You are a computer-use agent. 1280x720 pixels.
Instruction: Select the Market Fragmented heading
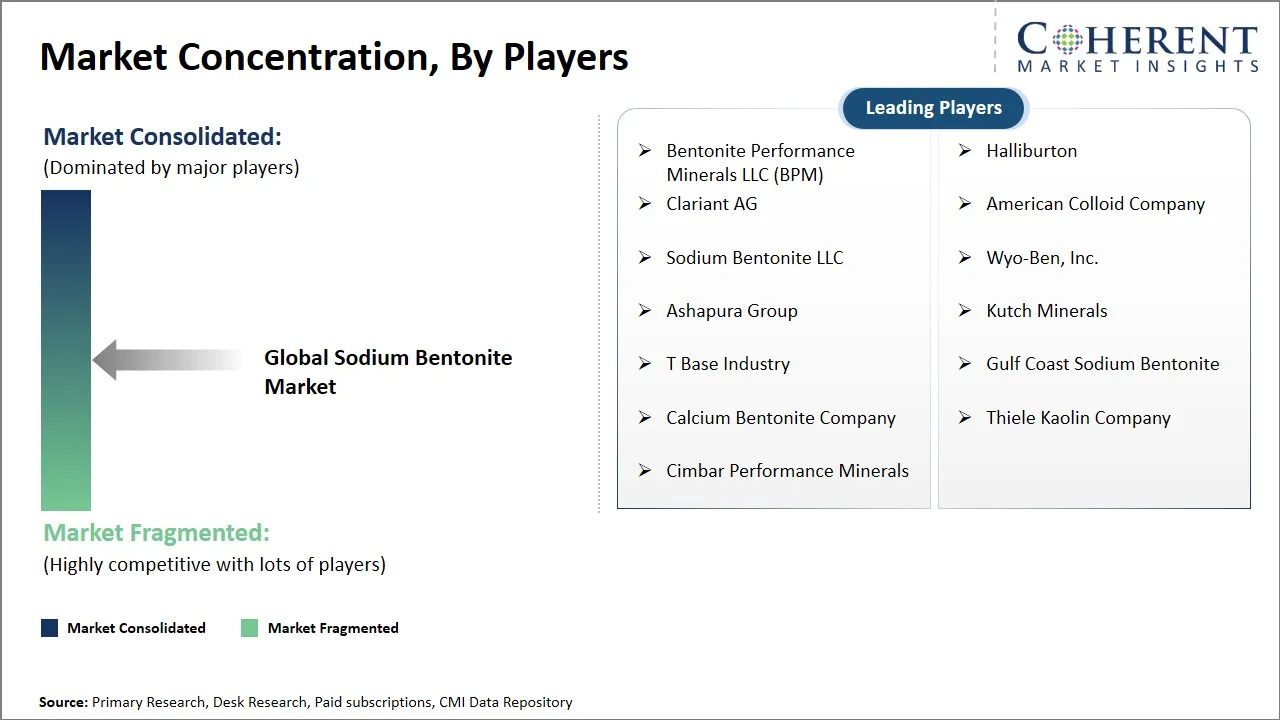click(x=156, y=533)
